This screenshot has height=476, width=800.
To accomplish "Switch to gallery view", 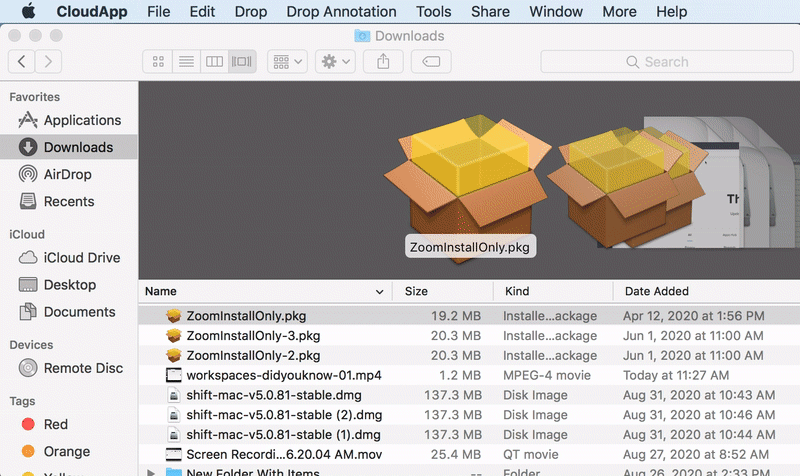I will pos(242,62).
